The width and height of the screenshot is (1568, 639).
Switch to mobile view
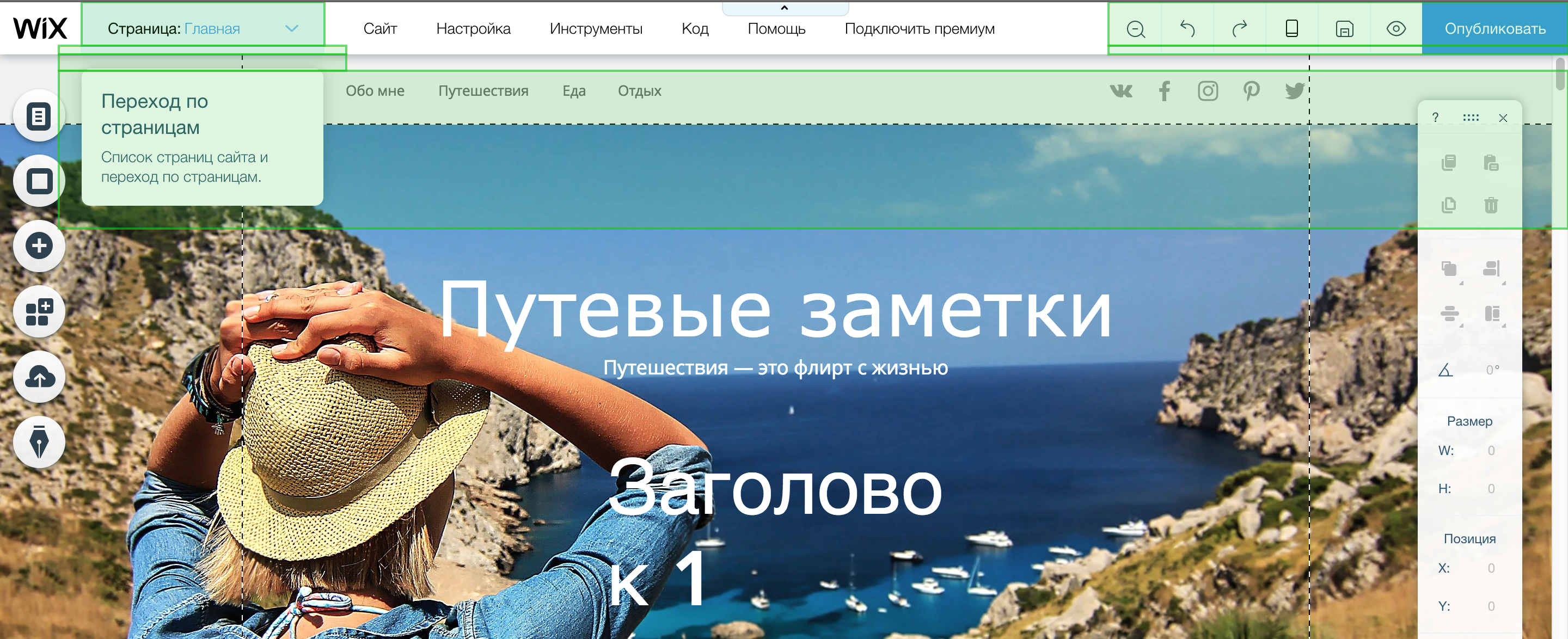[1291, 28]
